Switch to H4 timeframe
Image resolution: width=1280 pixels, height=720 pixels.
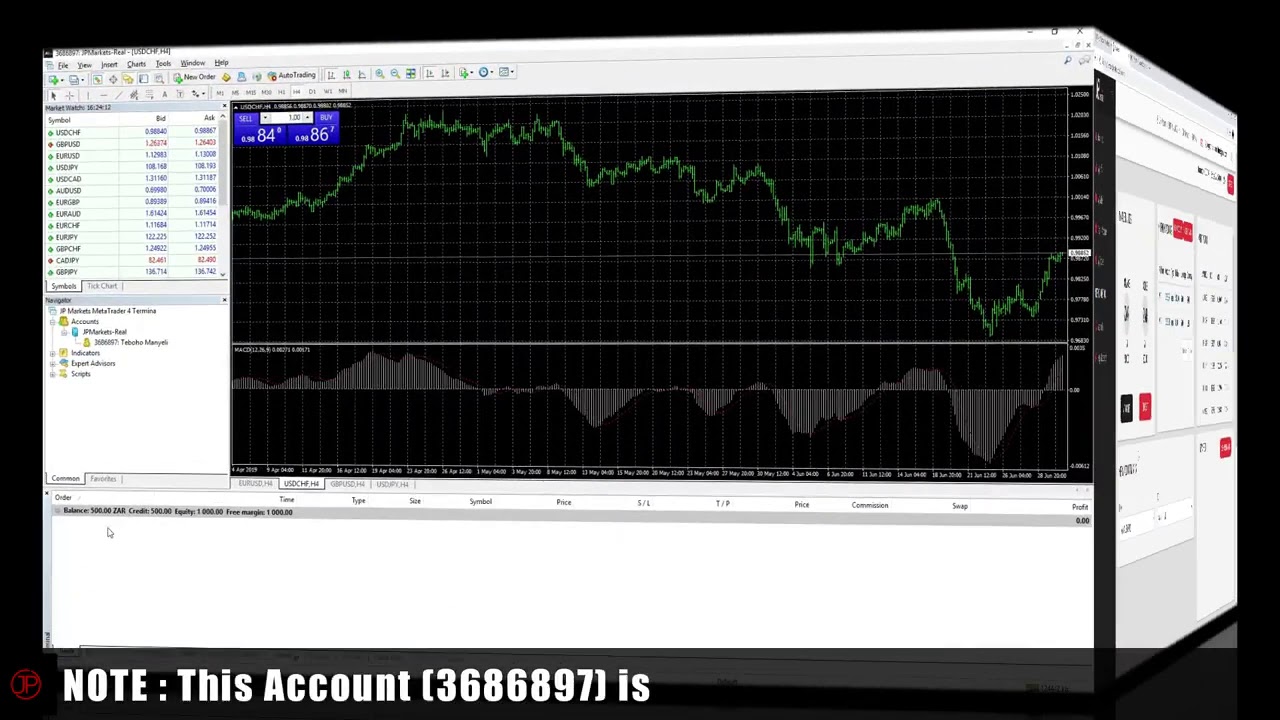click(x=297, y=92)
